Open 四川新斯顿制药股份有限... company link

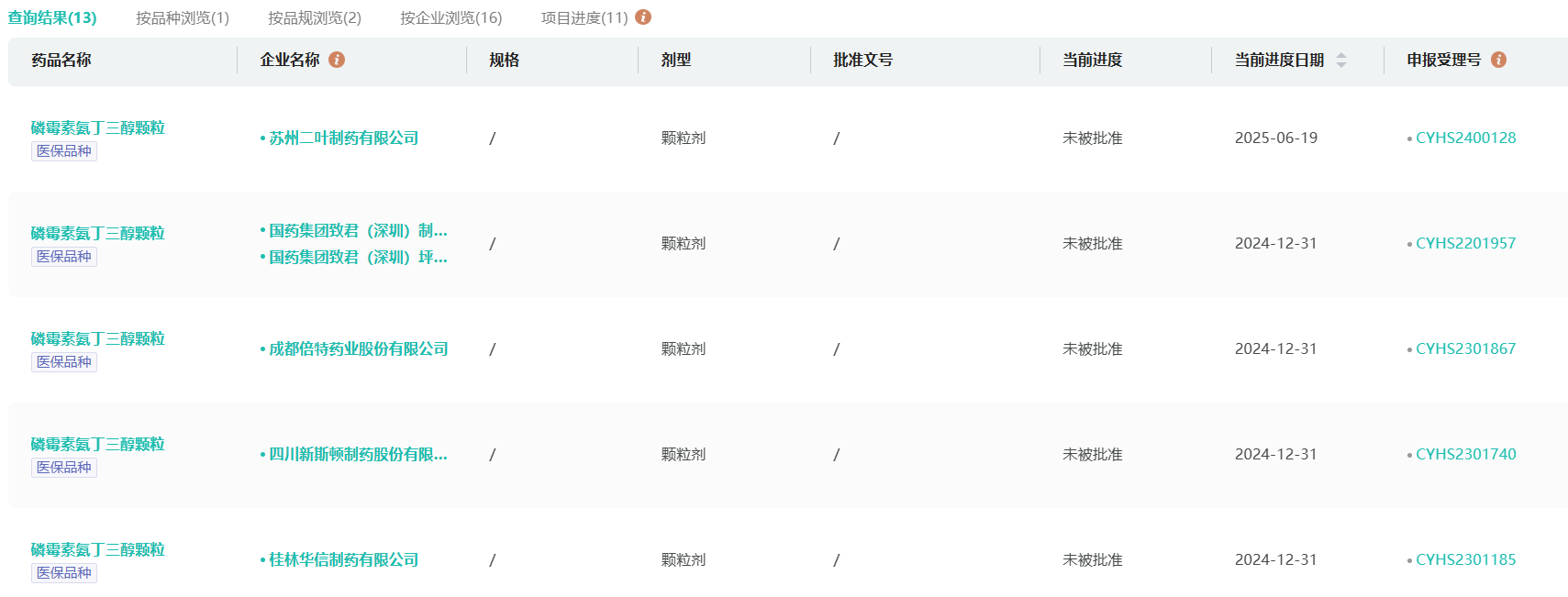pos(358,454)
